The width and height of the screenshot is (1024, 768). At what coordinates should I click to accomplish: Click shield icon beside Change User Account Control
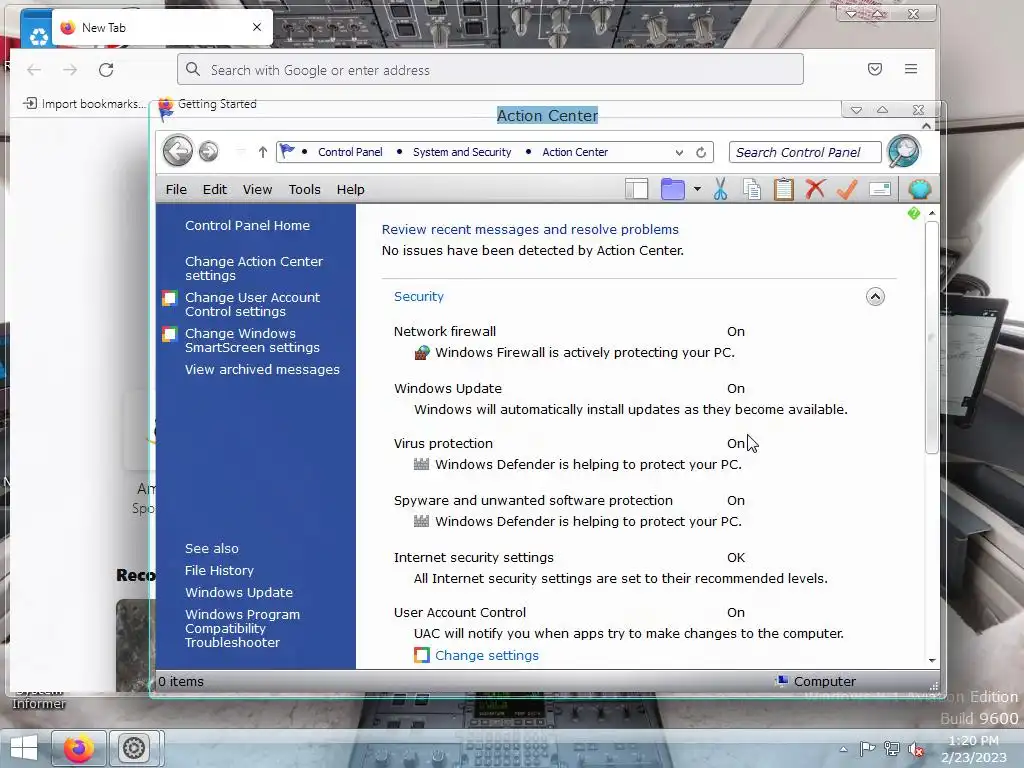click(169, 298)
